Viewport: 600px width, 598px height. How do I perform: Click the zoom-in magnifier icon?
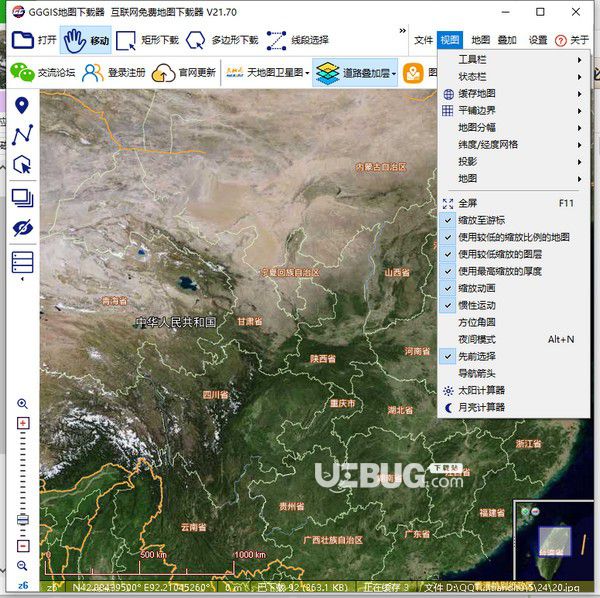[x=22, y=403]
